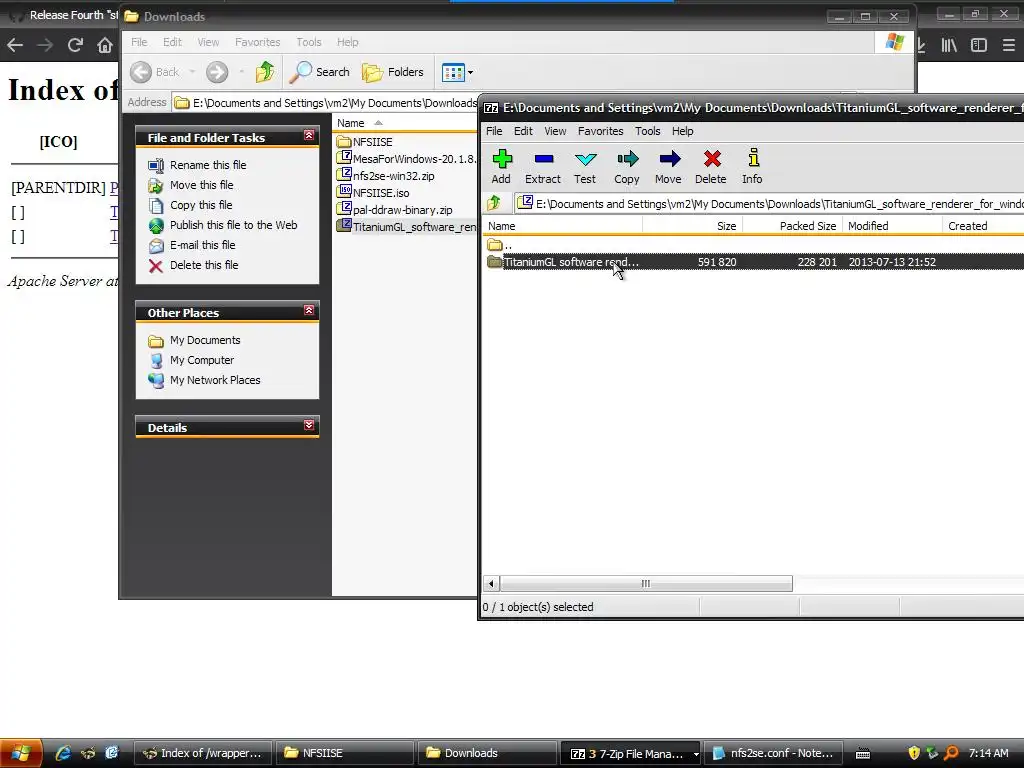
Task: Open 7-Zip File Manager taskbar group
Action: pos(630,753)
